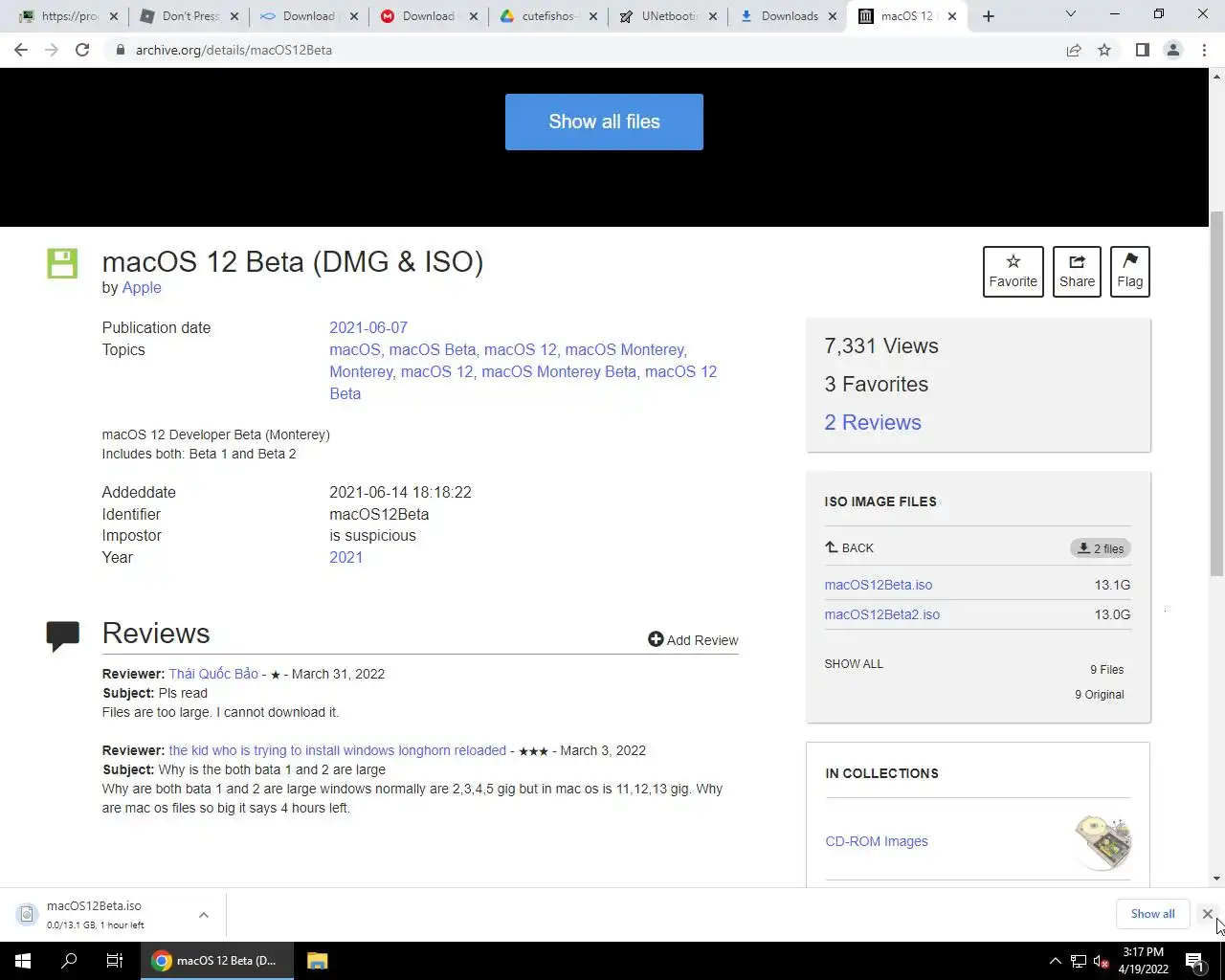The height and width of the screenshot is (980, 1225).
Task: Open the 2 Reviews link
Action: click(873, 422)
